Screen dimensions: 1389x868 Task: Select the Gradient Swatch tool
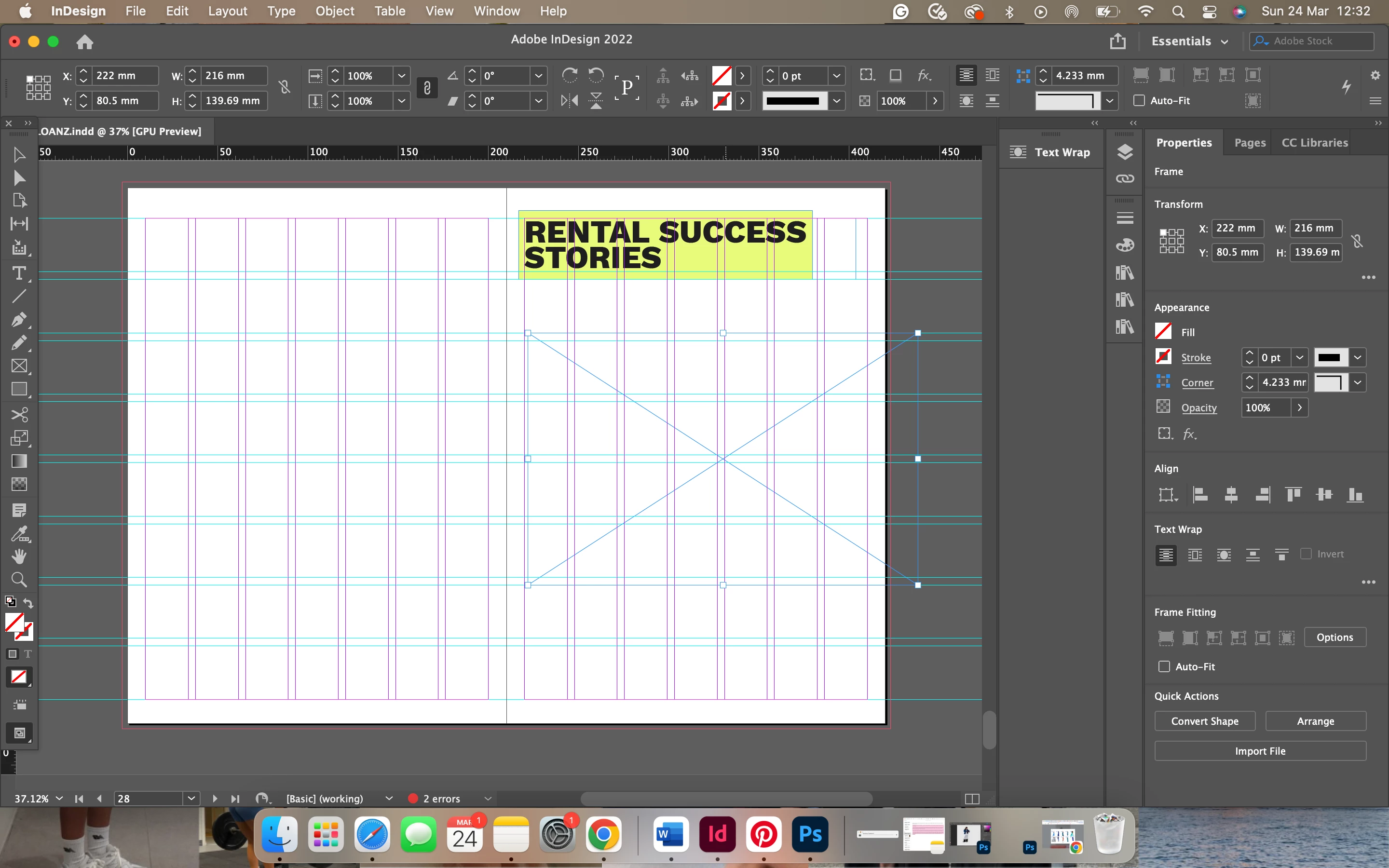pyautogui.click(x=19, y=461)
